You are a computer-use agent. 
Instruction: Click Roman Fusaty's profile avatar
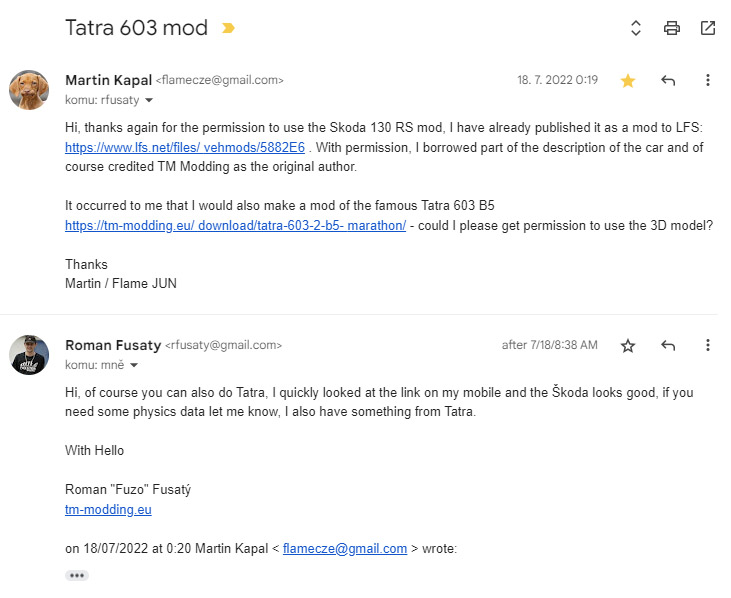click(29, 355)
